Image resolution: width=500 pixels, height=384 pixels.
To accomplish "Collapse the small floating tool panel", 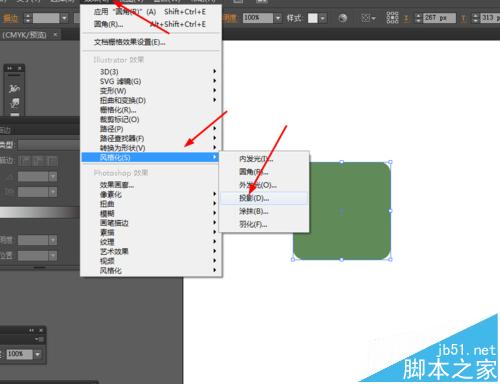I will [10, 68].
